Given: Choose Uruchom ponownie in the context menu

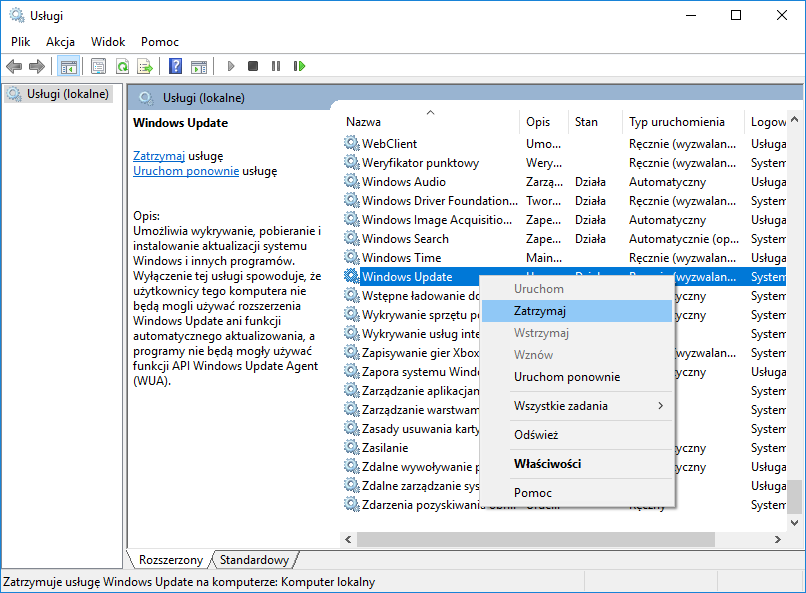Looking at the screenshot, I should coord(577,377).
